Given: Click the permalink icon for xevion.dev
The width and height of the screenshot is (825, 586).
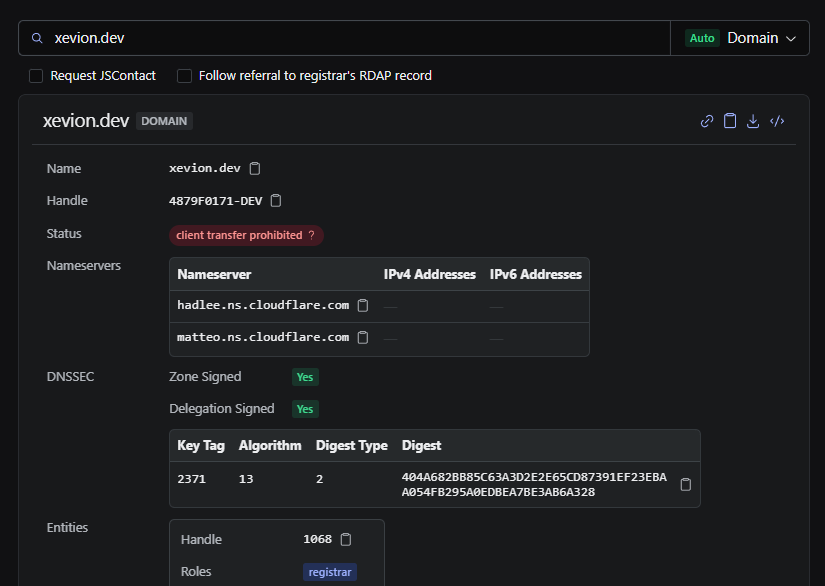Looking at the screenshot, I should click(706, 121).
